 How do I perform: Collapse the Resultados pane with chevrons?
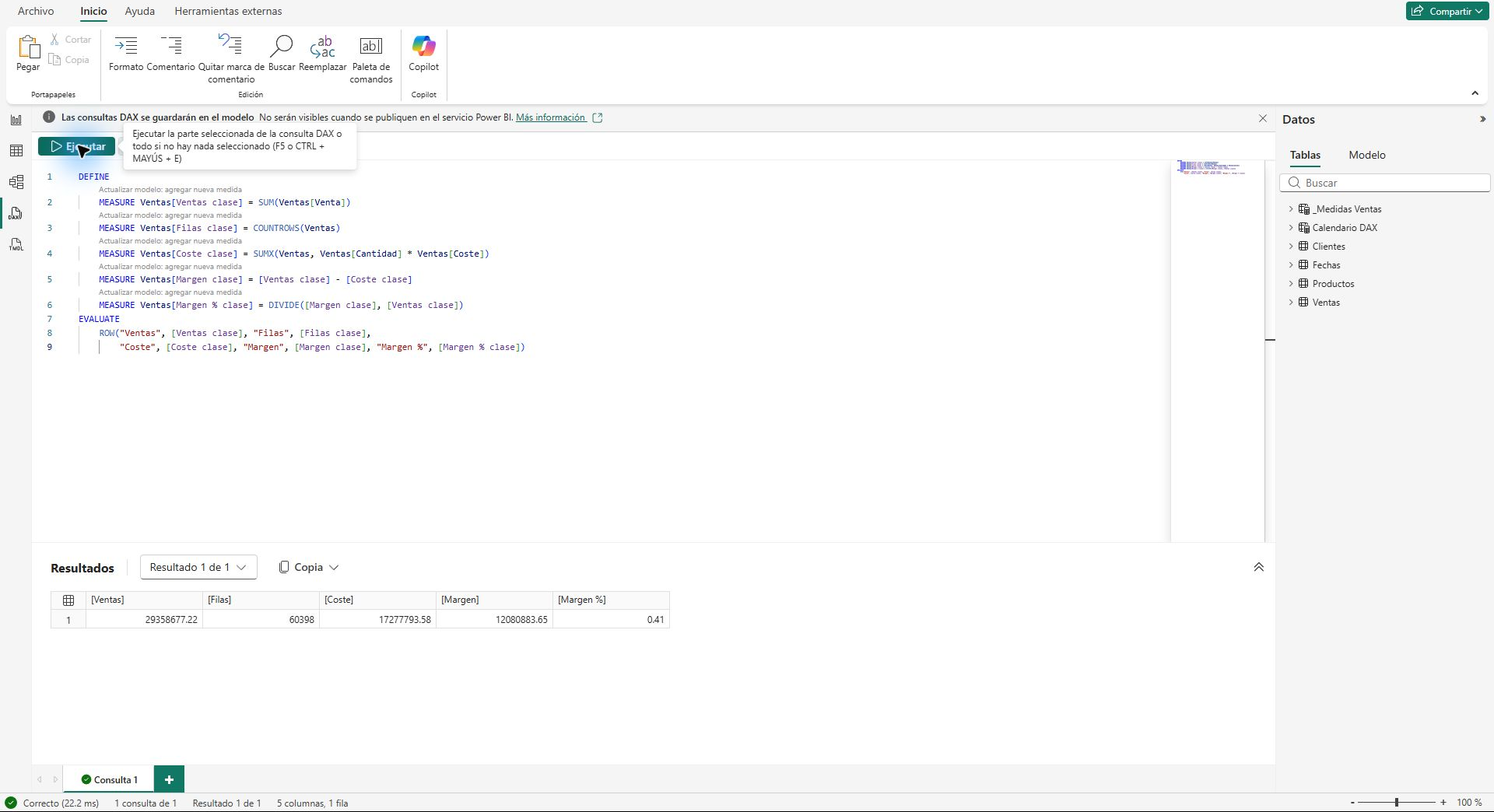(1258, 567)
